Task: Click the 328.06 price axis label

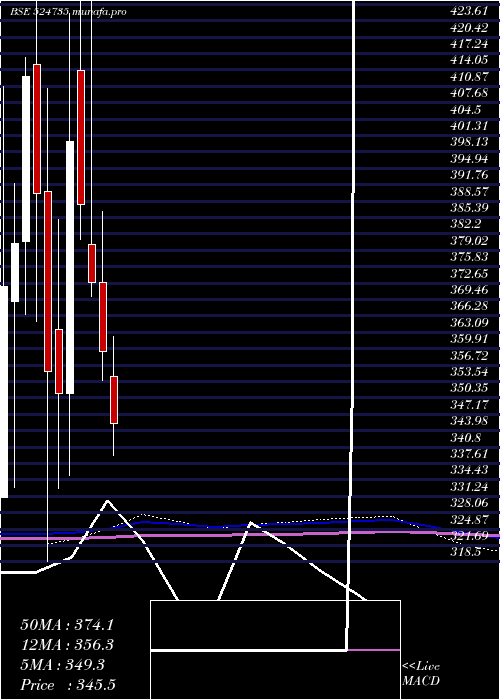Action: click(469, 502)
